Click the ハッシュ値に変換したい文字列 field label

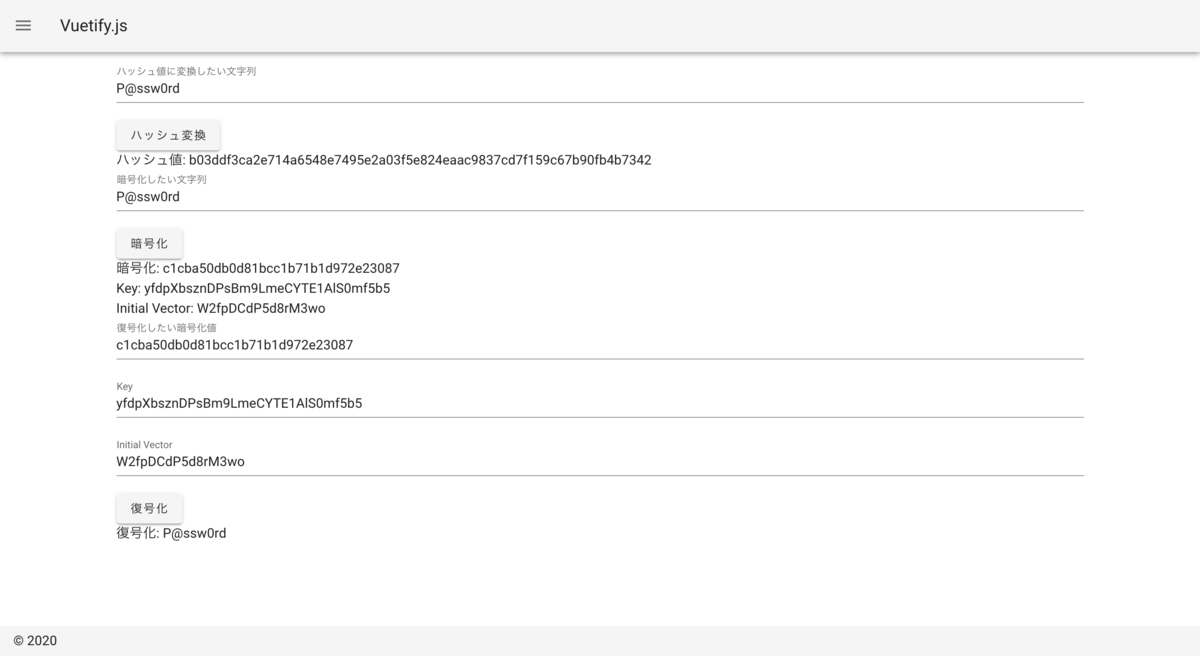point(186,71)
